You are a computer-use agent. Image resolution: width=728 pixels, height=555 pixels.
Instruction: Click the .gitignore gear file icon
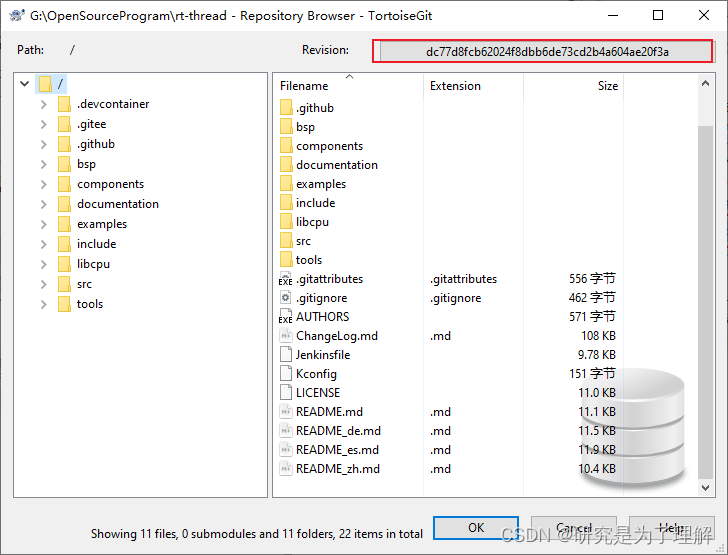286,298
